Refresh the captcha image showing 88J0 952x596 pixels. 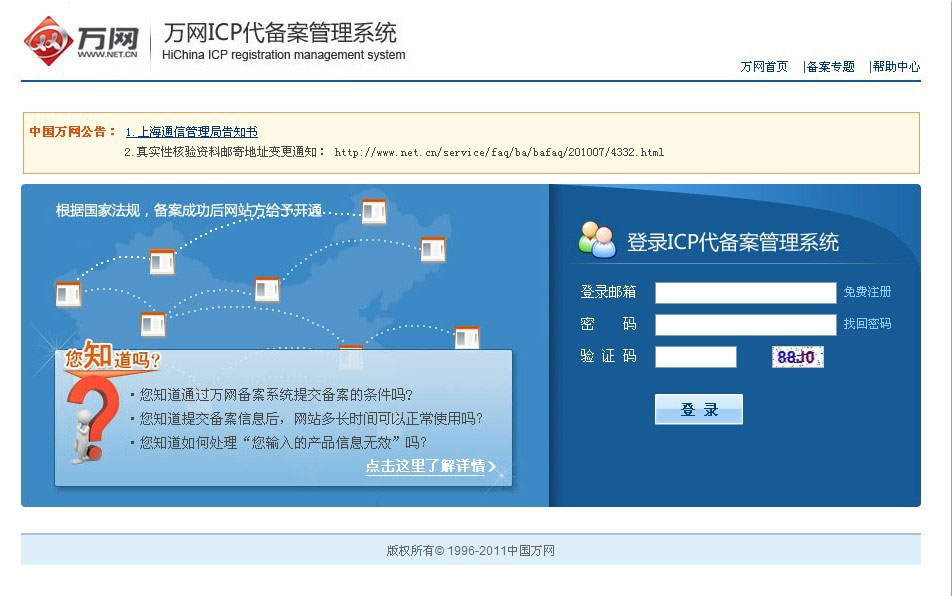pyautogui.click(x=797, y=356)
